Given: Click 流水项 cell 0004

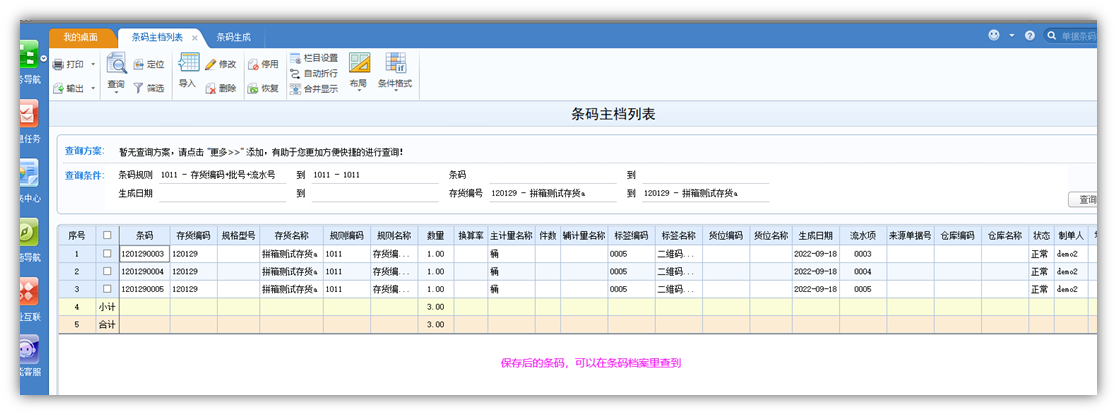Looking at the screenshot, I should pos(863,271).
